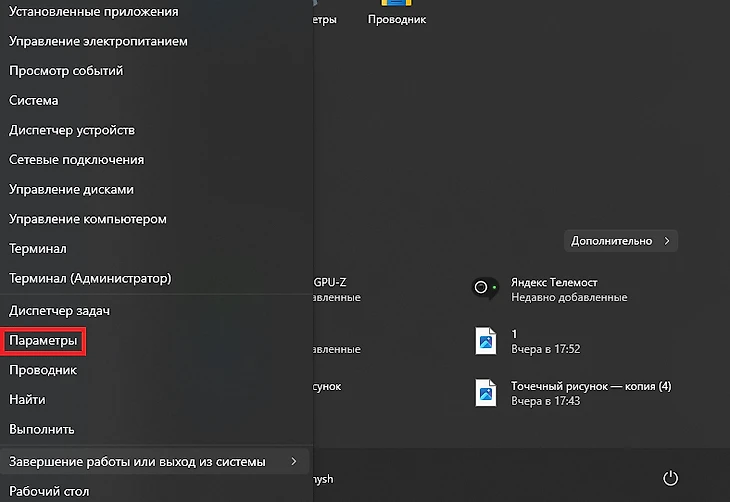730x502 pixels.
Task: Open Система from the menu
Action: [34, 101]
